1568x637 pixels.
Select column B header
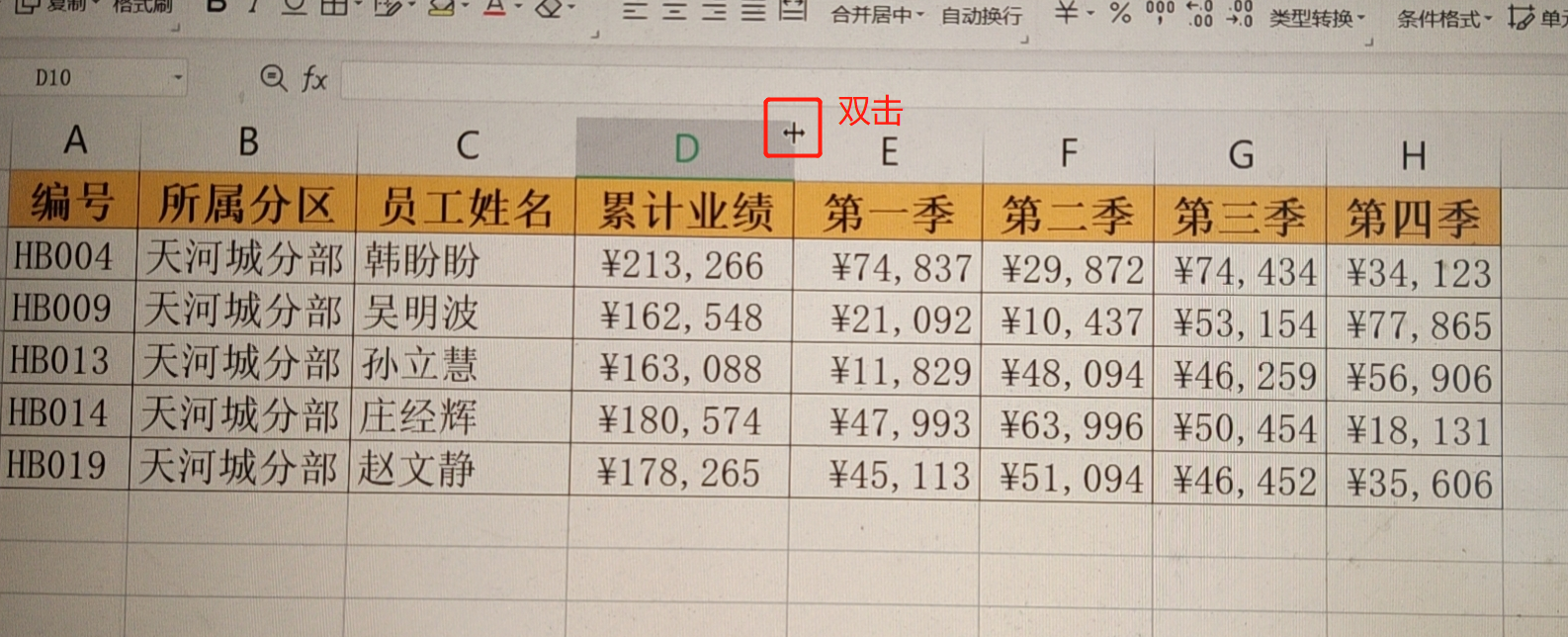tap(248, 143)
